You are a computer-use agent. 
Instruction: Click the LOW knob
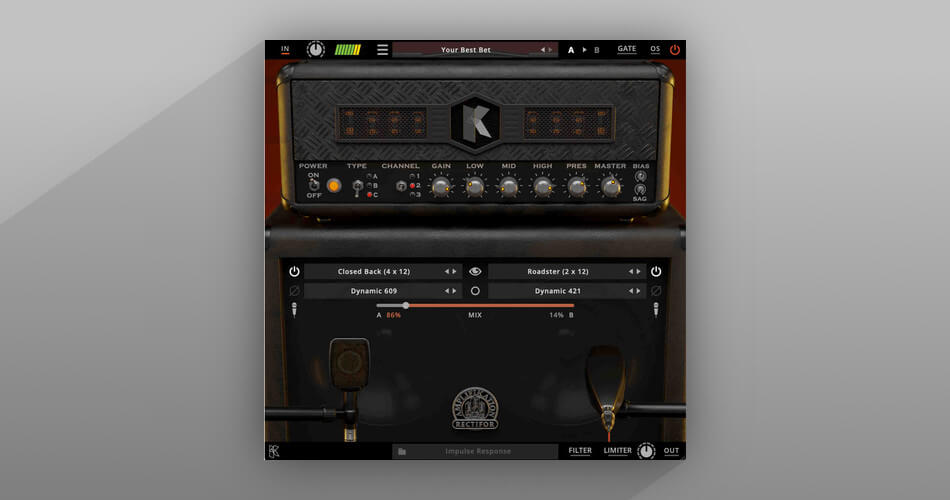[475, 186]
